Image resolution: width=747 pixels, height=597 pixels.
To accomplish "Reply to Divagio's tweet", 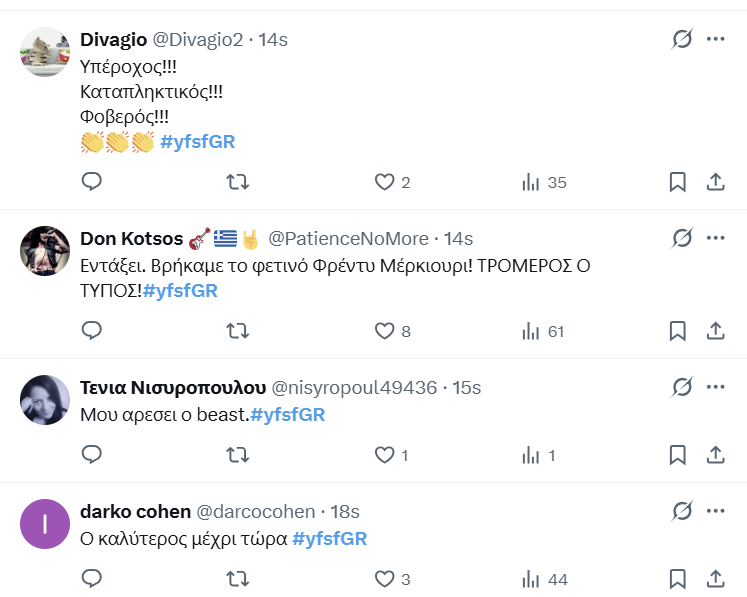I will [x=91, y=182].
